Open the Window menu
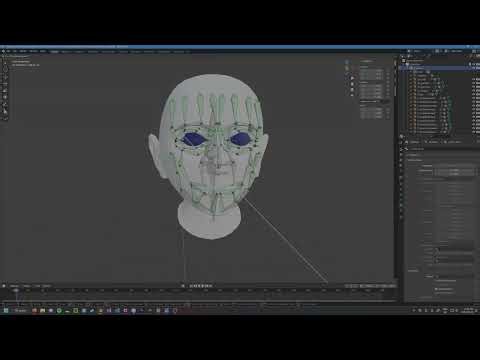The height and width of the screenshot is (360, 480). point(34,51)
